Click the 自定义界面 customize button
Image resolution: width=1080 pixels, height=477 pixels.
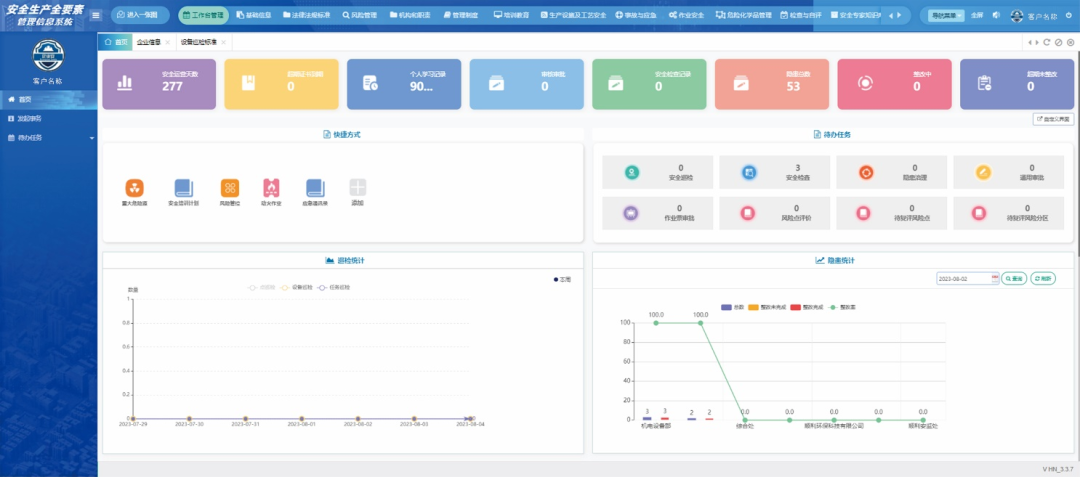[1054, 119]
